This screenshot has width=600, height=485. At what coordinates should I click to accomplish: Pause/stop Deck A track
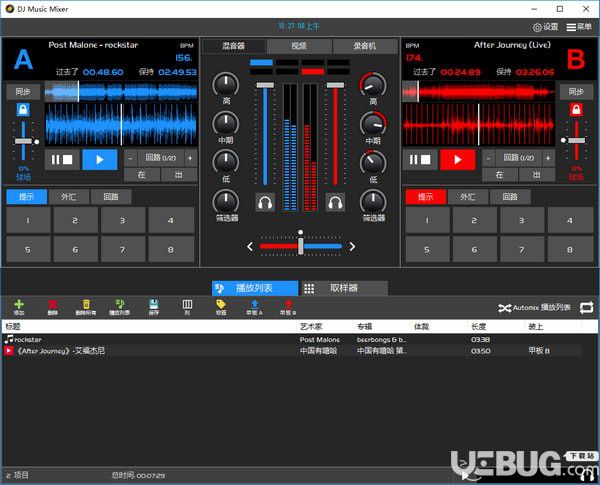pyautogui.click(x=62, y=159)
